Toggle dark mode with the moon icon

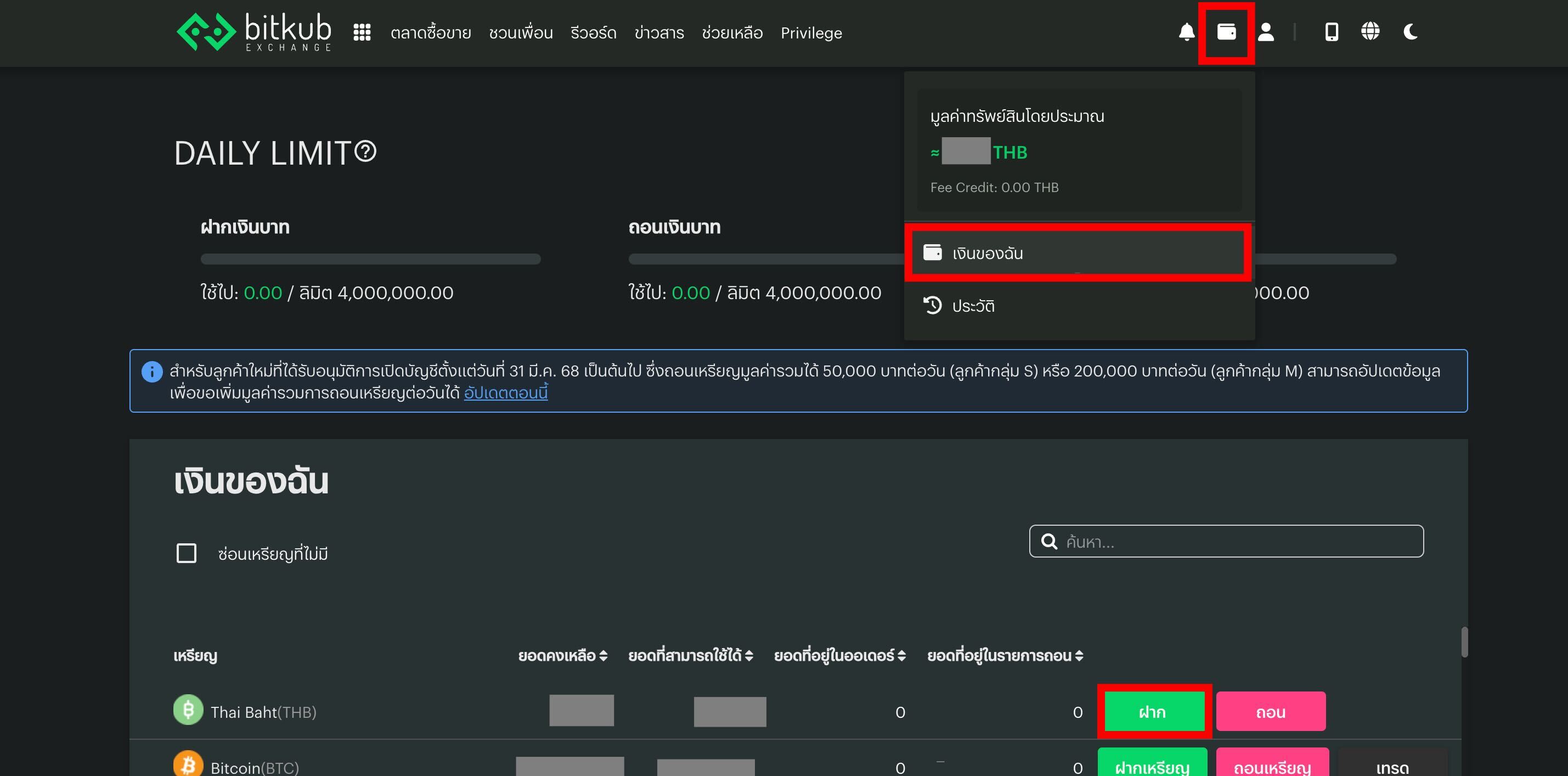(x=1411, y=32)
